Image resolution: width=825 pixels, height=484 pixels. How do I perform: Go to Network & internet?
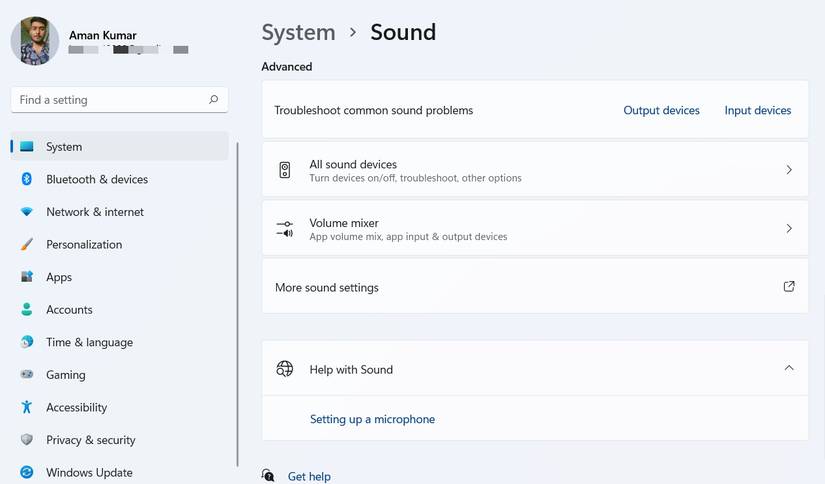click(x=120, y=211)
